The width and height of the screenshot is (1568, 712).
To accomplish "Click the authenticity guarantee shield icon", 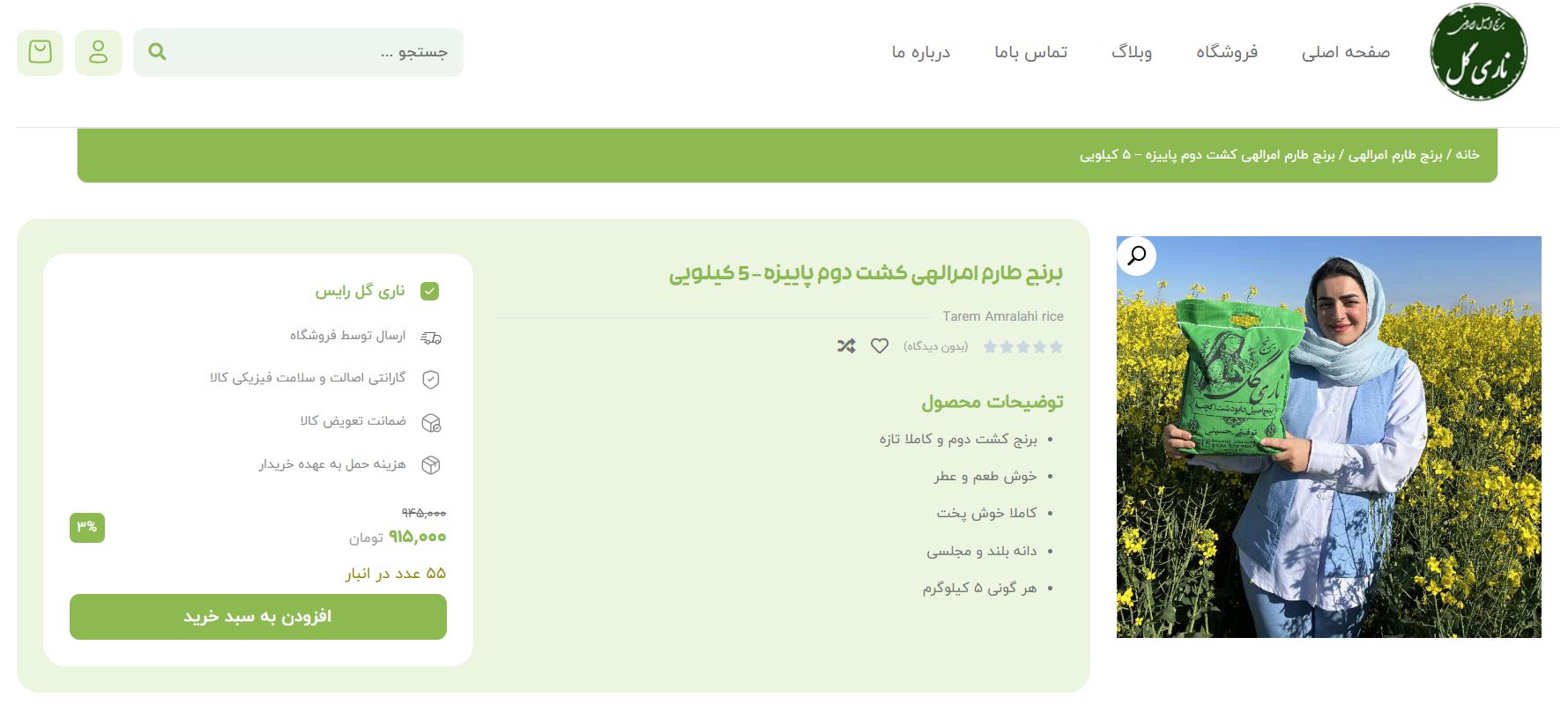I will (431, 379).
